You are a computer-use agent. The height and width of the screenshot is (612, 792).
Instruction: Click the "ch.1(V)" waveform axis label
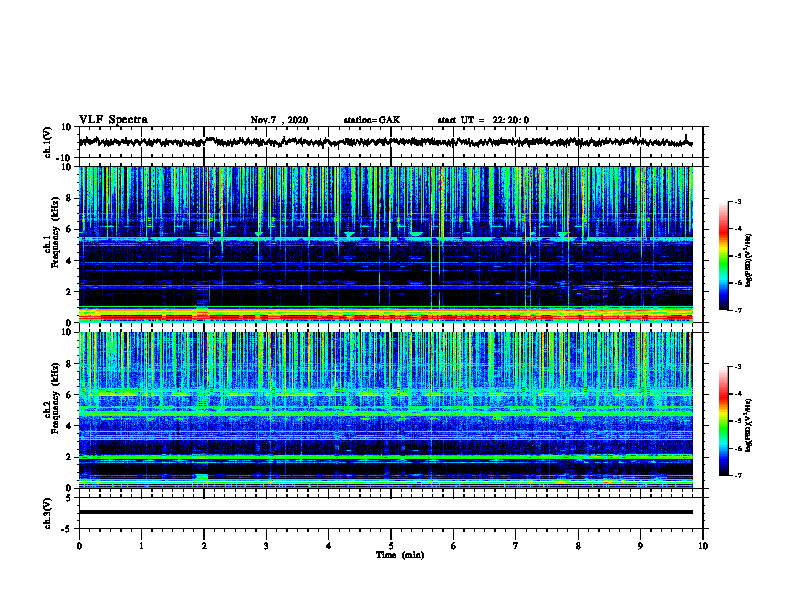(48, 142)
